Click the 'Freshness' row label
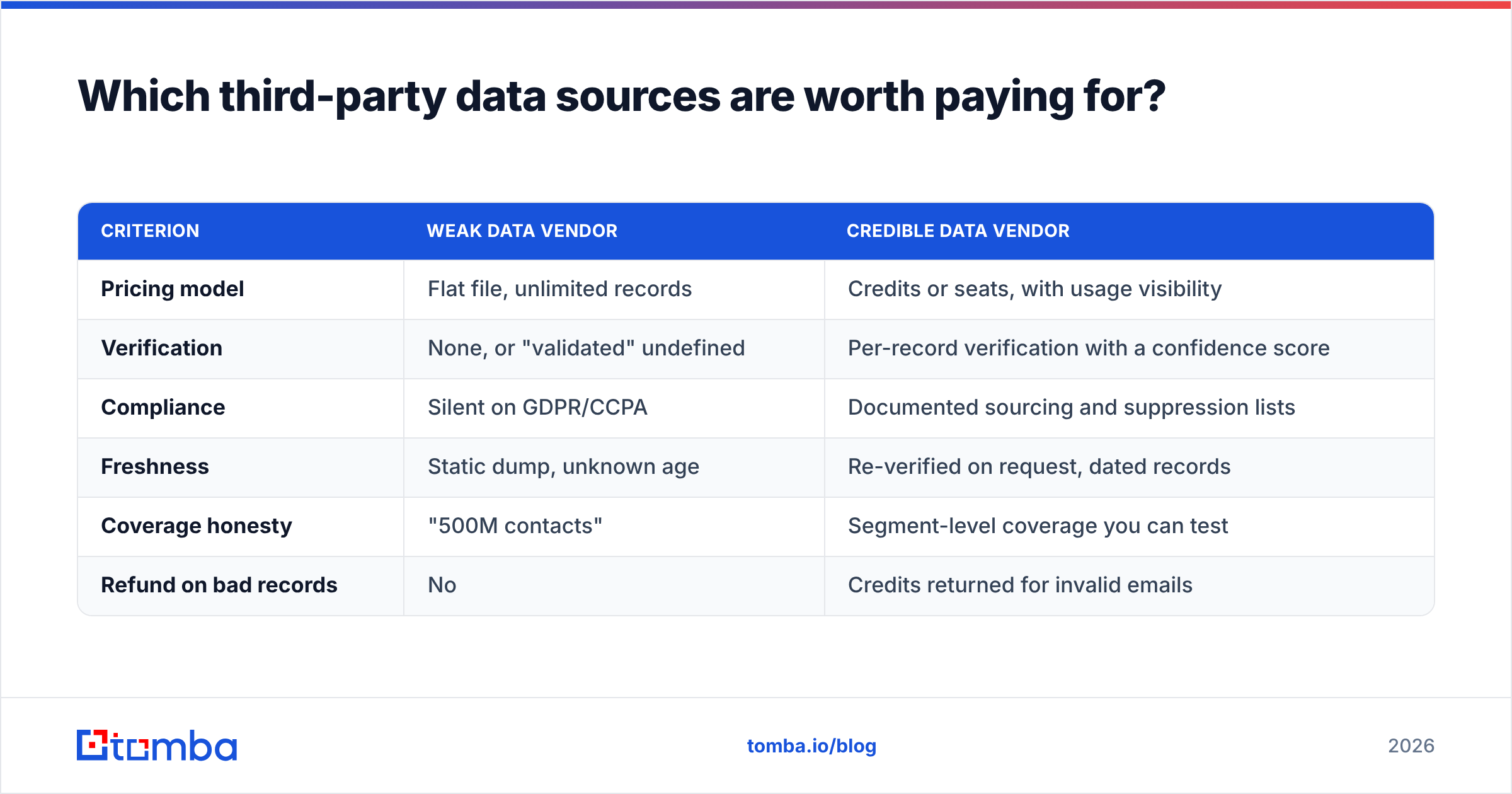Screen dimensions: 1512x794 (154, 466)
